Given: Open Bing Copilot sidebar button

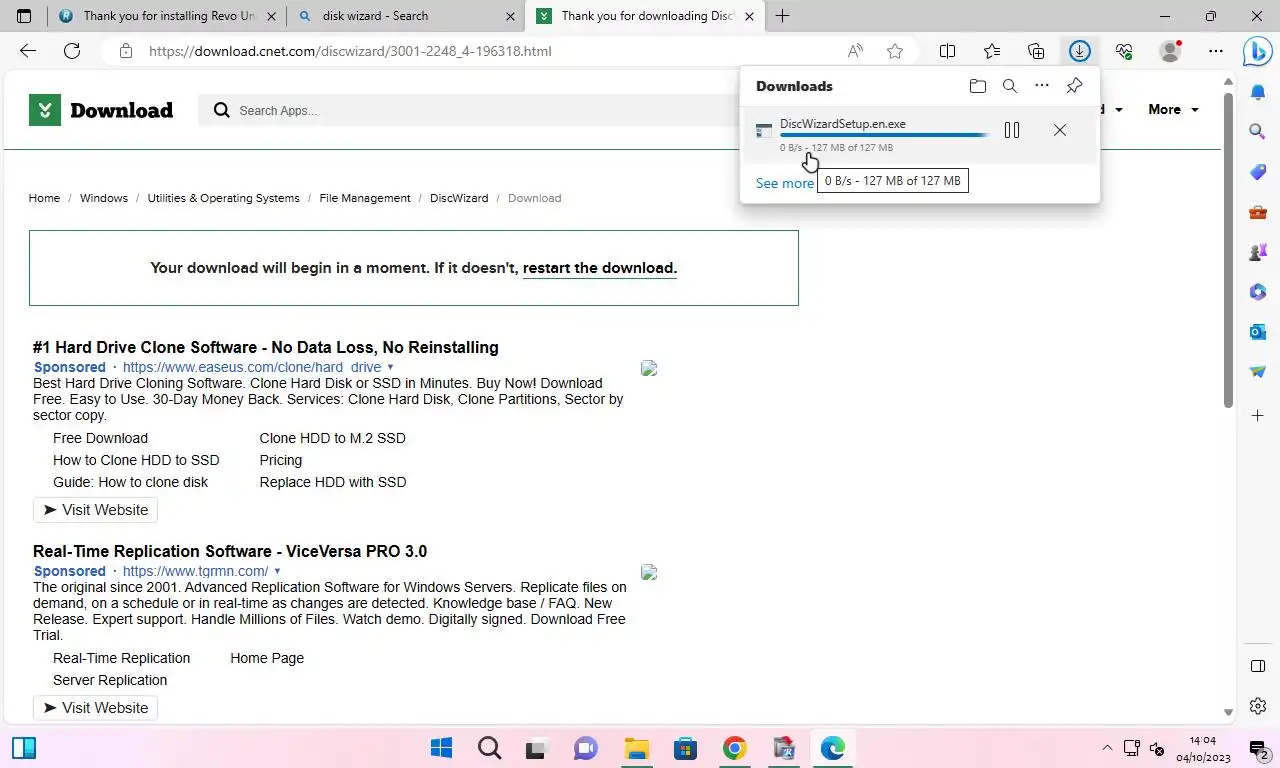Looking at the screenshot, I should (x=1257, y=51).
